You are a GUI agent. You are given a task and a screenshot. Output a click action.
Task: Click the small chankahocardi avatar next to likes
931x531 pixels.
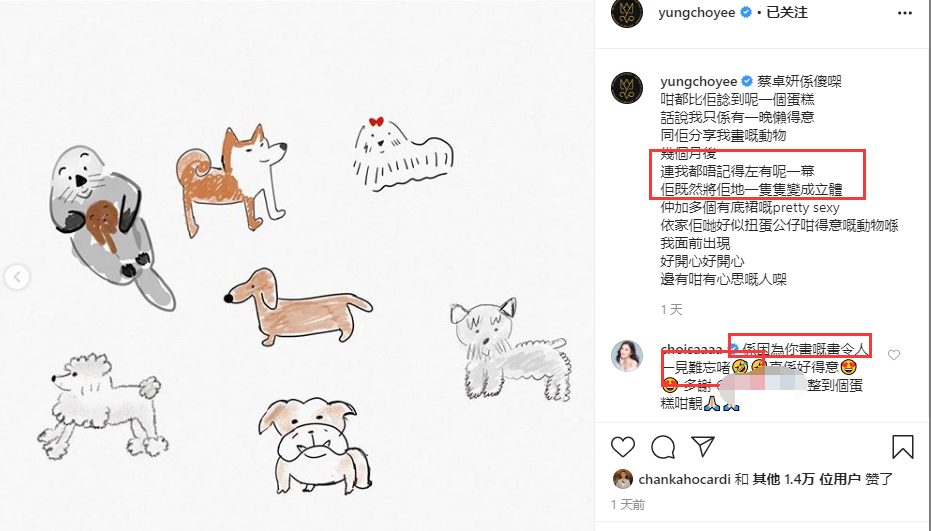point(622,479)
